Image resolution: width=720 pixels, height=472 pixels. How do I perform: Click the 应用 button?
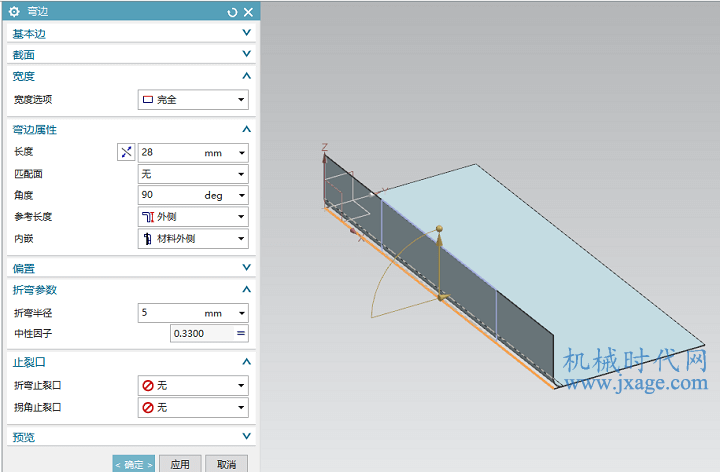(180, 464)
